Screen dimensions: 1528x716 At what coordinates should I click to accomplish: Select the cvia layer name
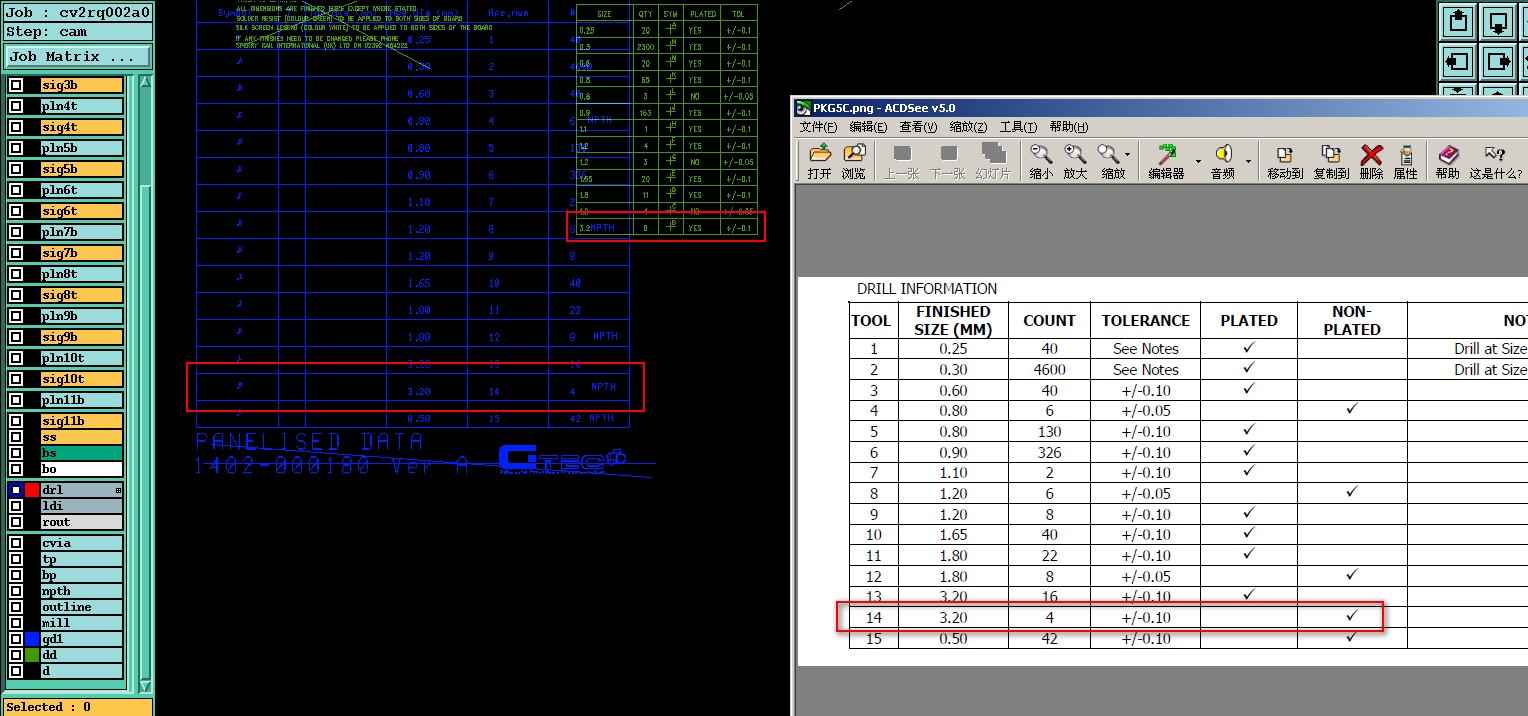[x=81, y=543]
